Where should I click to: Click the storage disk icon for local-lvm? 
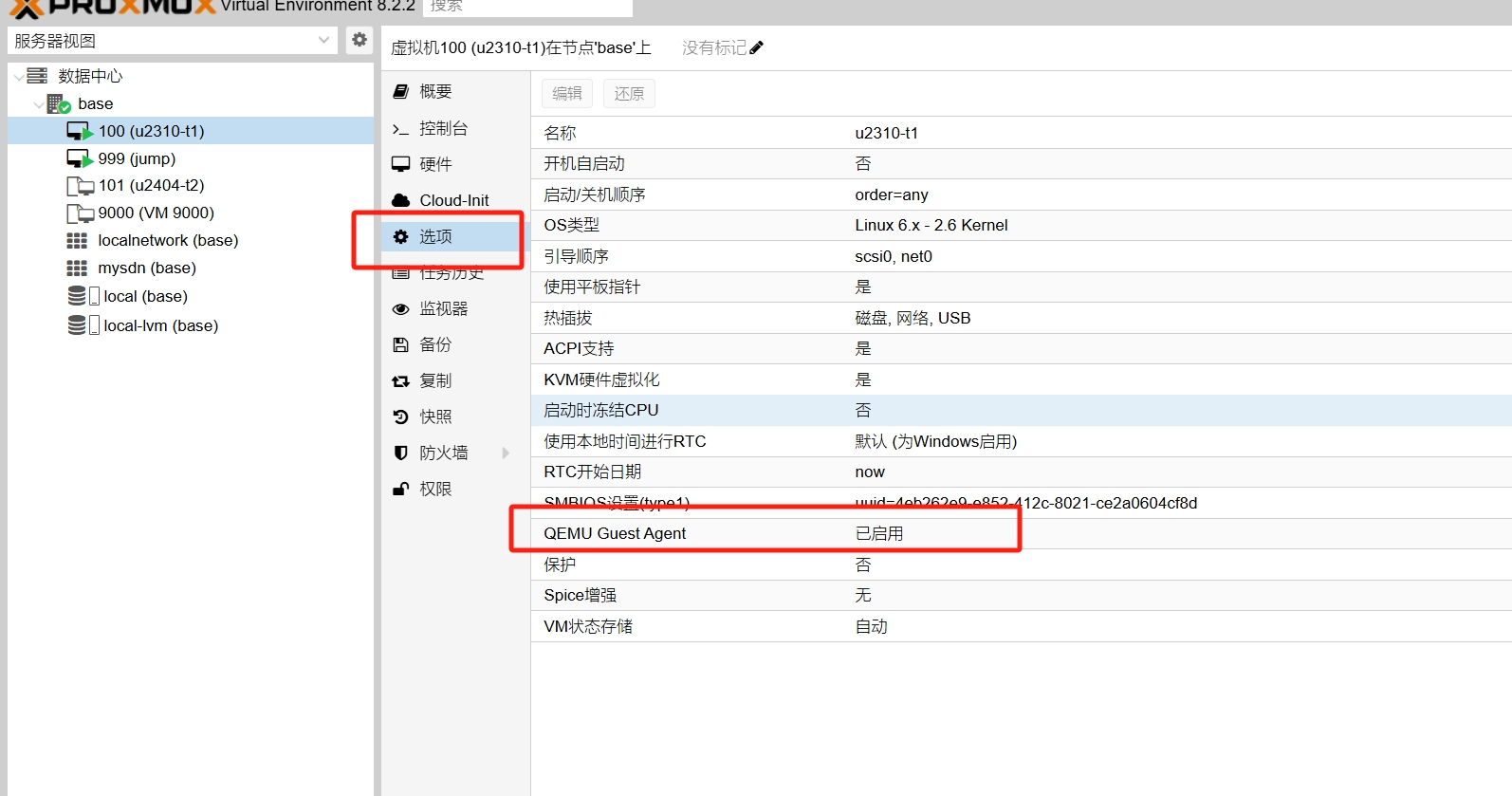[x=83, y=325]
